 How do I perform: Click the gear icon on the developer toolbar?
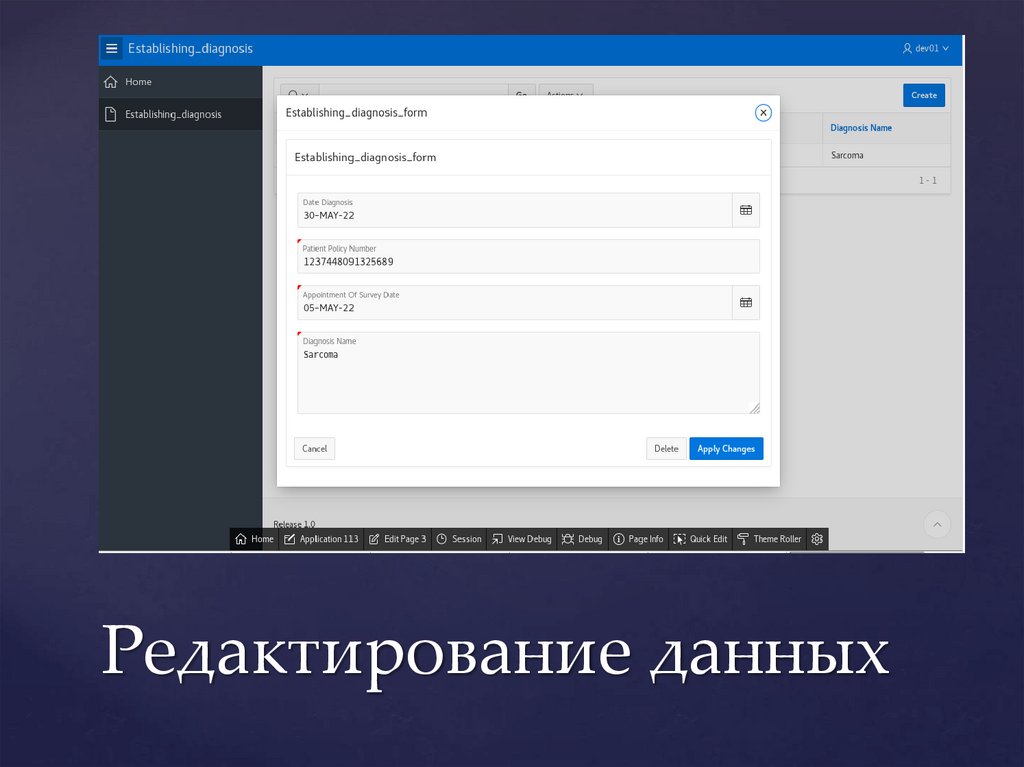pos(816,539)
